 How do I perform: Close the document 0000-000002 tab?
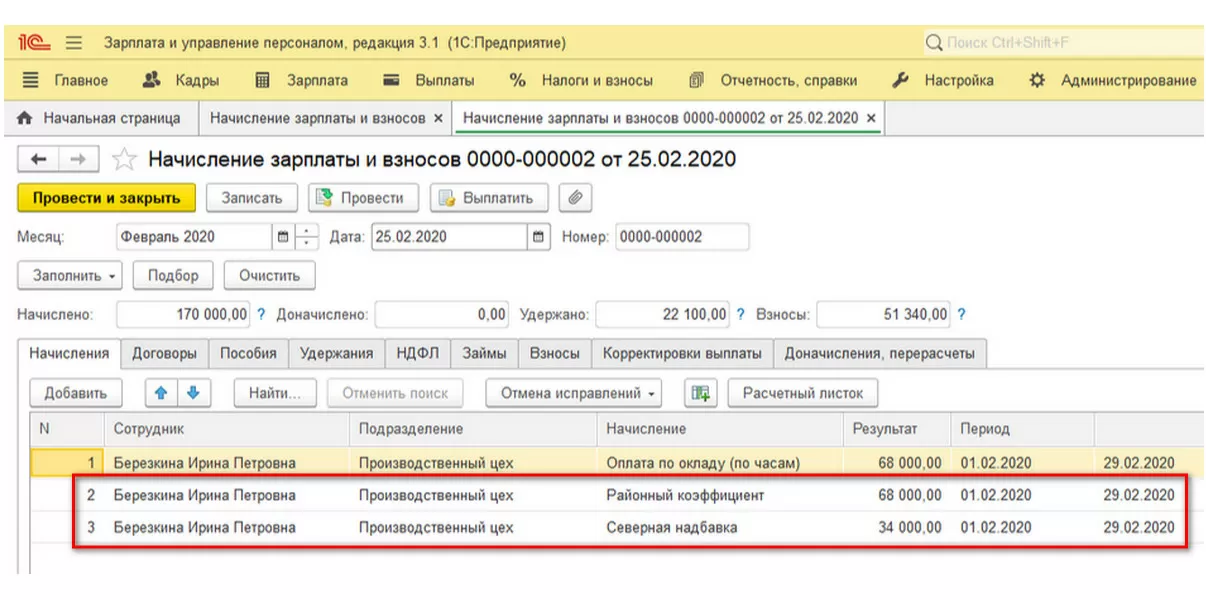point(871,118)
